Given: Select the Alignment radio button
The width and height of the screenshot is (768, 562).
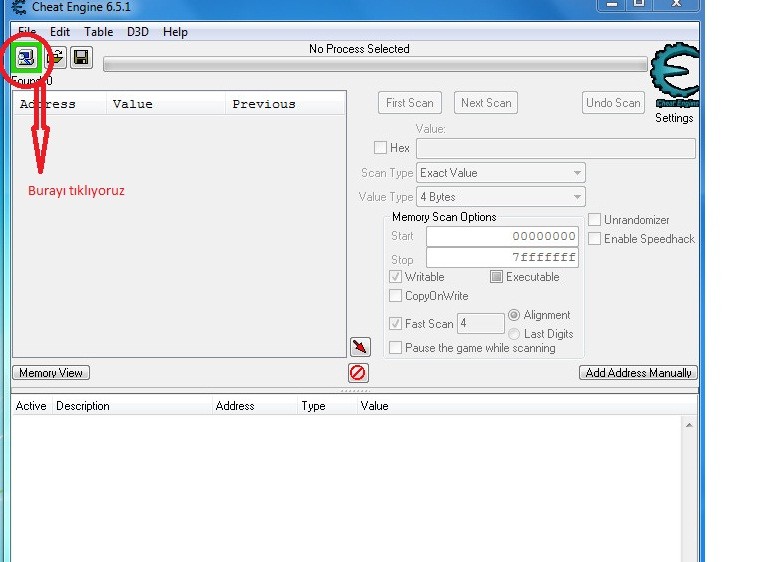Looking at the screenshot, I should click(x=514, y=315).
